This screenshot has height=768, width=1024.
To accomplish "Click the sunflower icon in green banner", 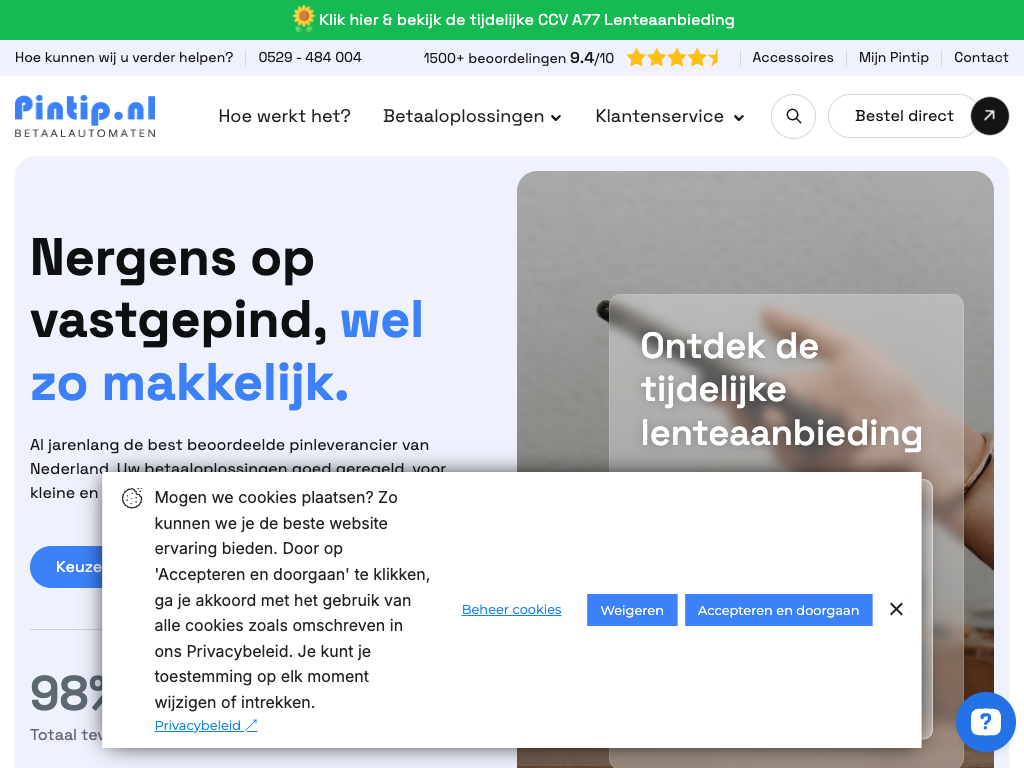I will (303, 19).
